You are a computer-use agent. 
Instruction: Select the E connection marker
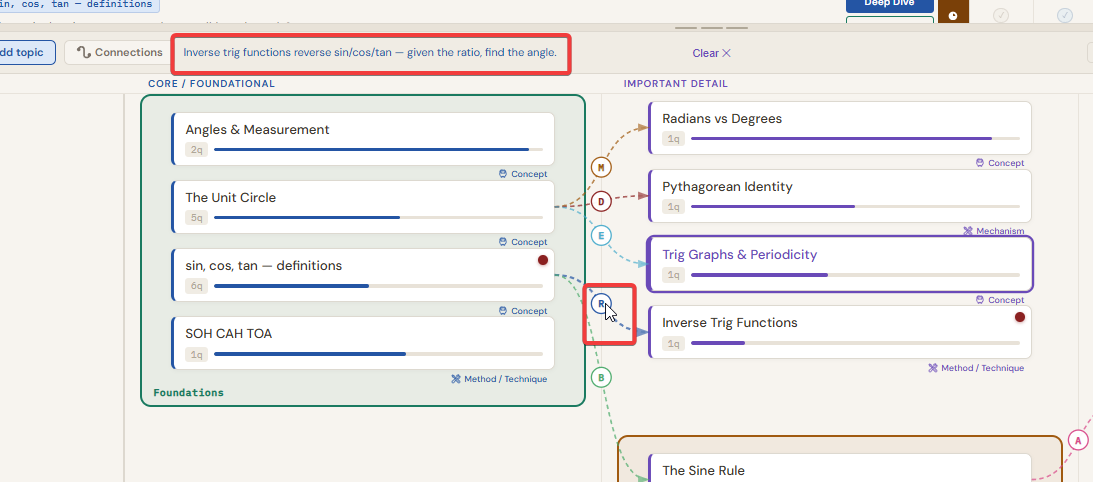point(601,236)
